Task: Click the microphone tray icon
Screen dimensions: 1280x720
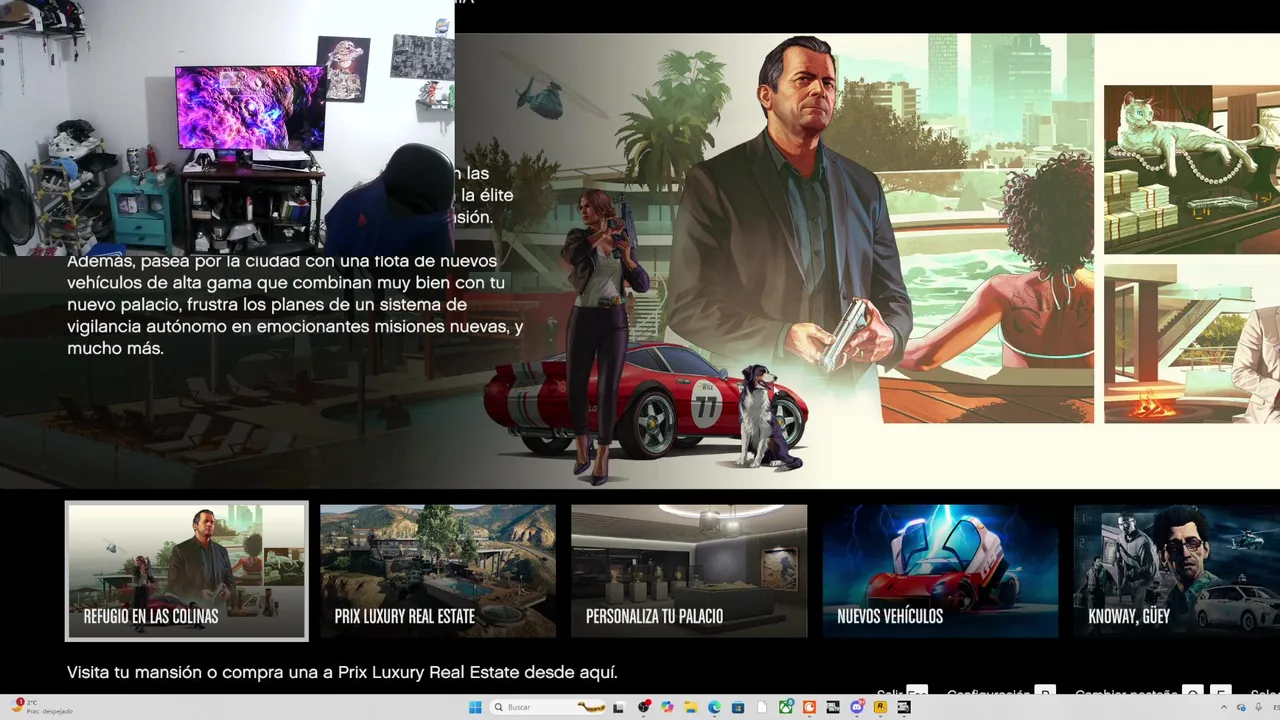Action: pyautogui.click(x=1258, y=707)
